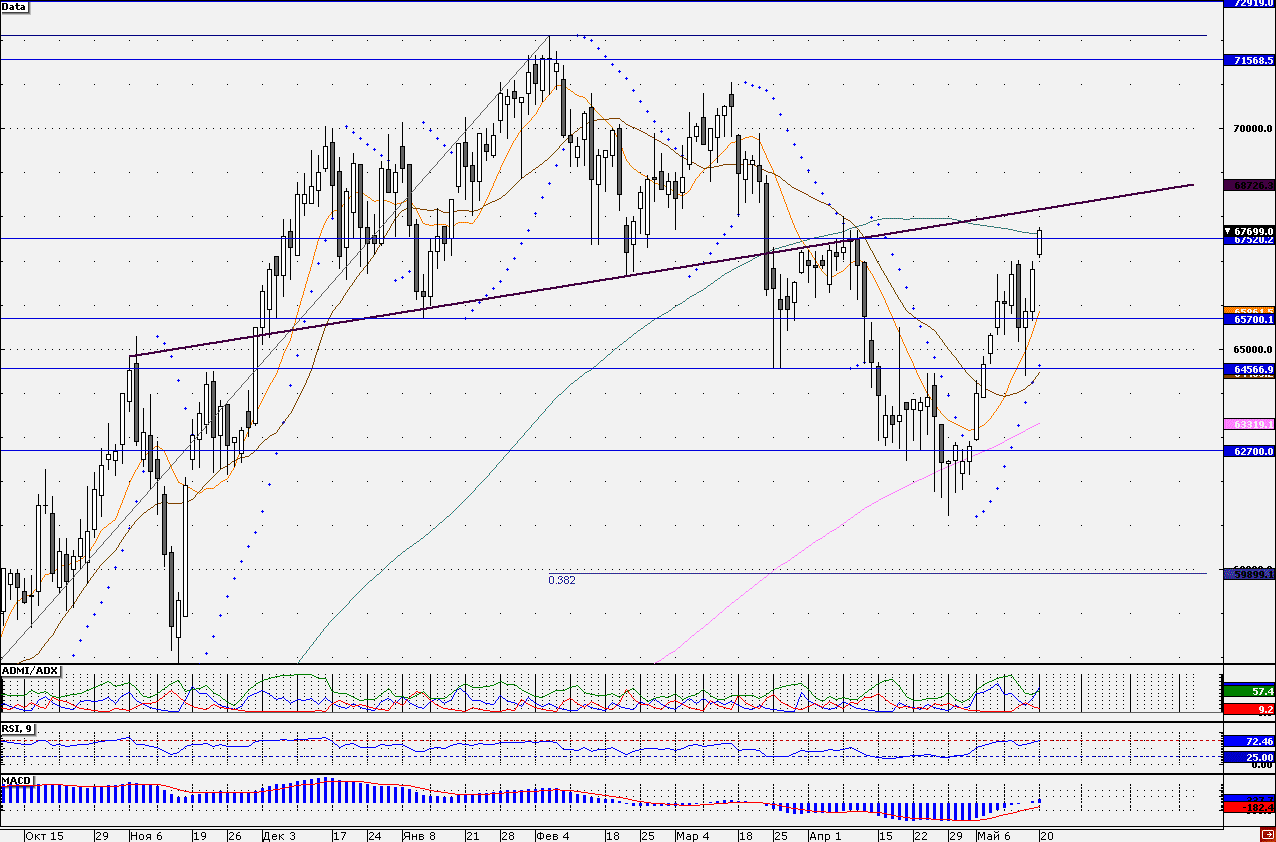This screenshot has height=842, width=1276.
Task: Select the RSI, 9 indicator label
Action: [18, 729]
